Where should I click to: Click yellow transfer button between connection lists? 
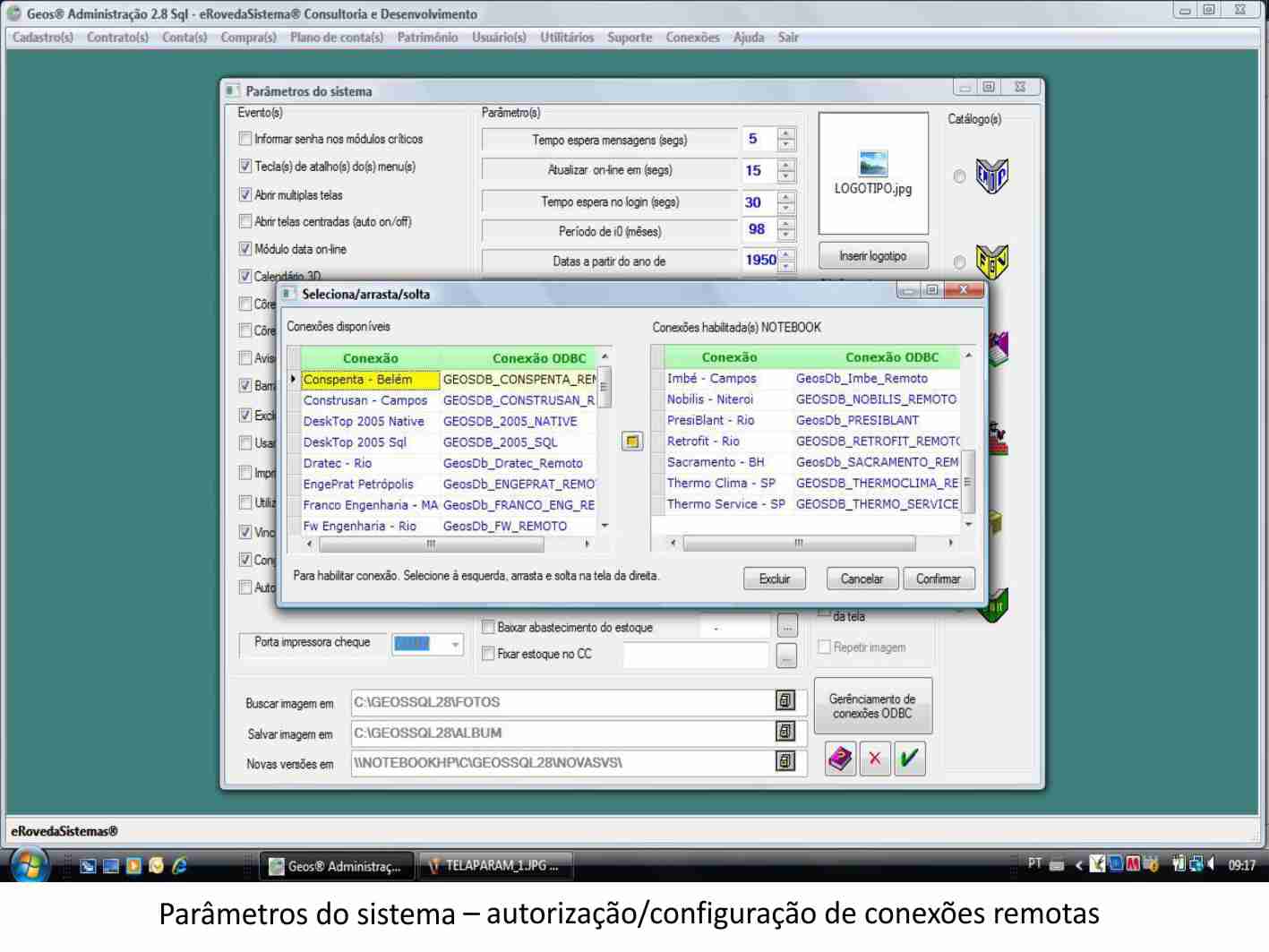[x=632, y=442]
